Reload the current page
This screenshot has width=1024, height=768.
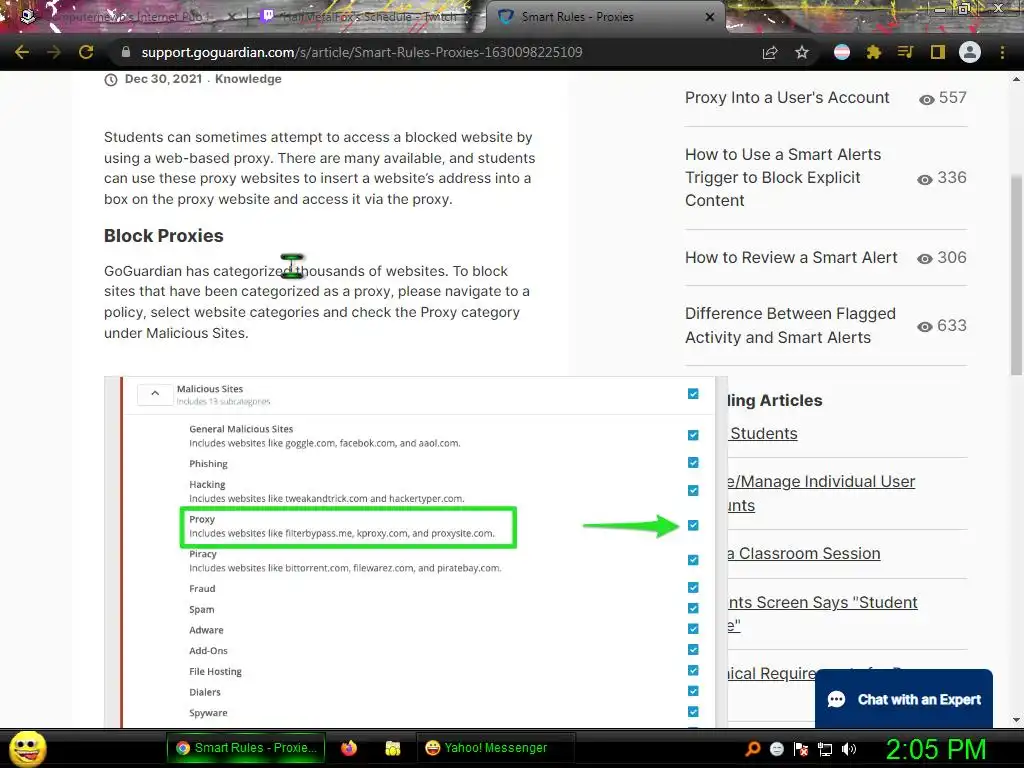[x=86, y=52]
